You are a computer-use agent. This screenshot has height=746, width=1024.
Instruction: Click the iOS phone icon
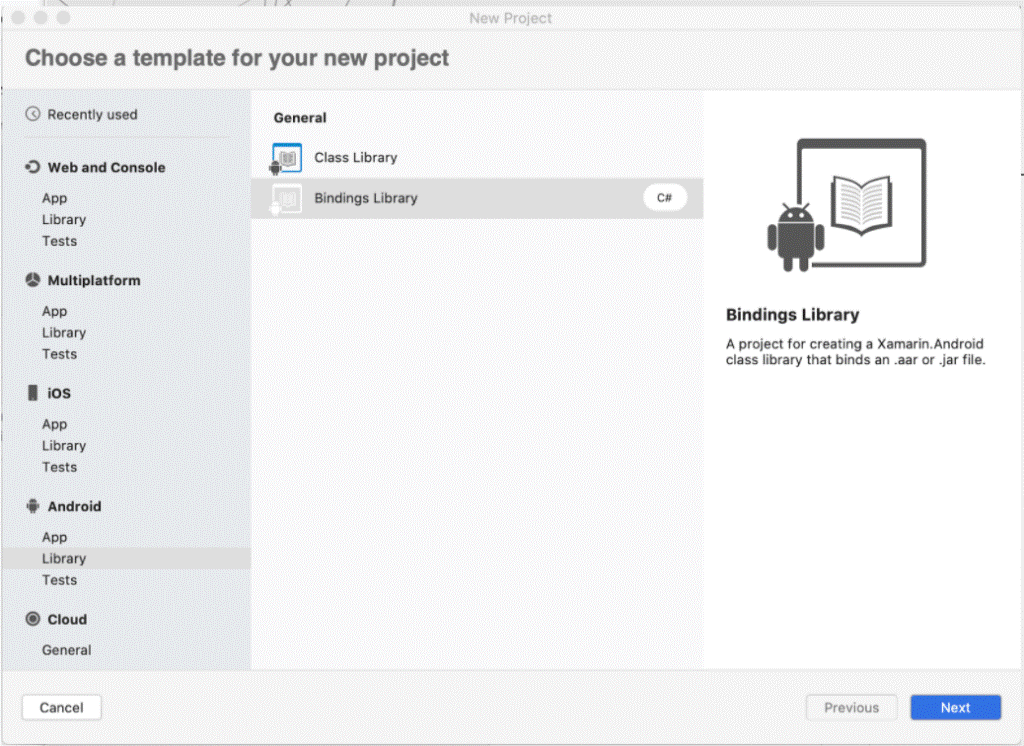(x=33, y=393)
